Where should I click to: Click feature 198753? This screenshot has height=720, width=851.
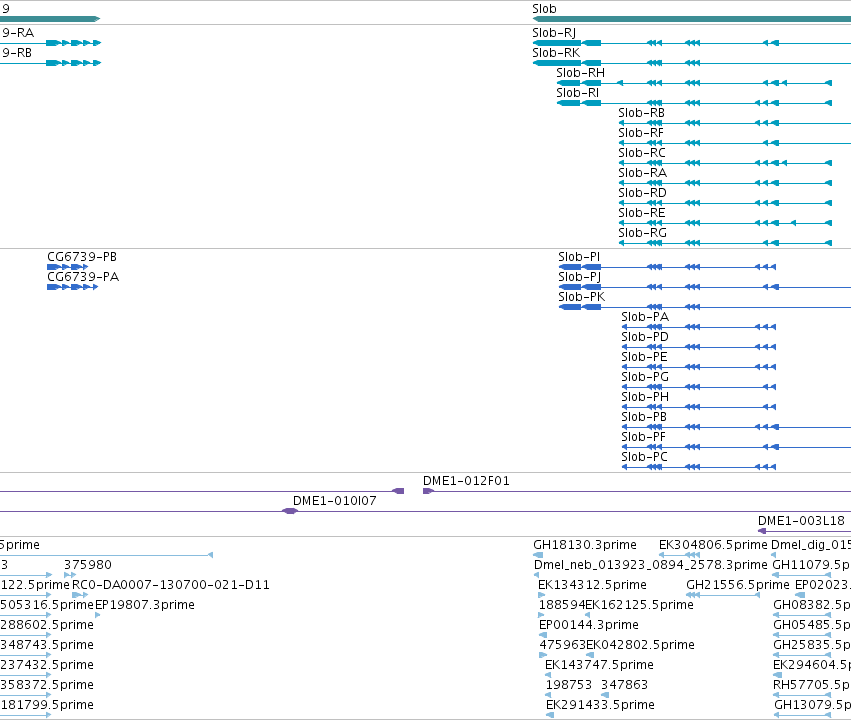pos(569,685)
